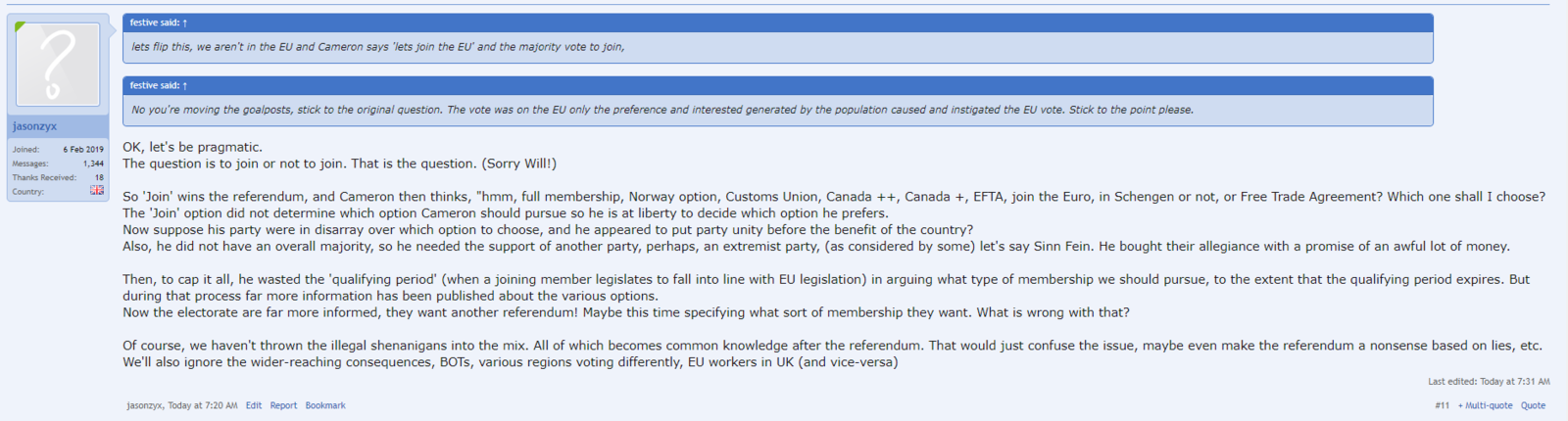Bookmark this post

pos(325,405)
